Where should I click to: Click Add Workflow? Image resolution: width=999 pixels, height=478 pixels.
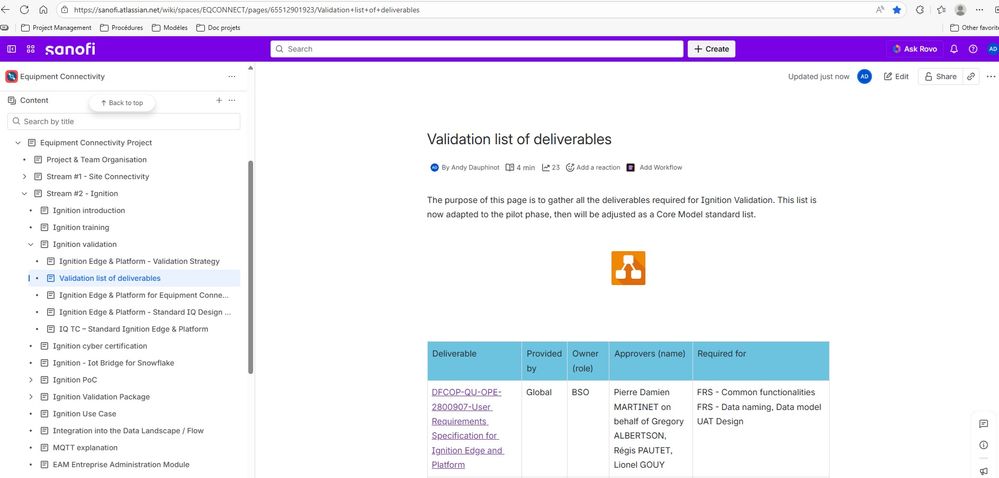pos(654,168)
